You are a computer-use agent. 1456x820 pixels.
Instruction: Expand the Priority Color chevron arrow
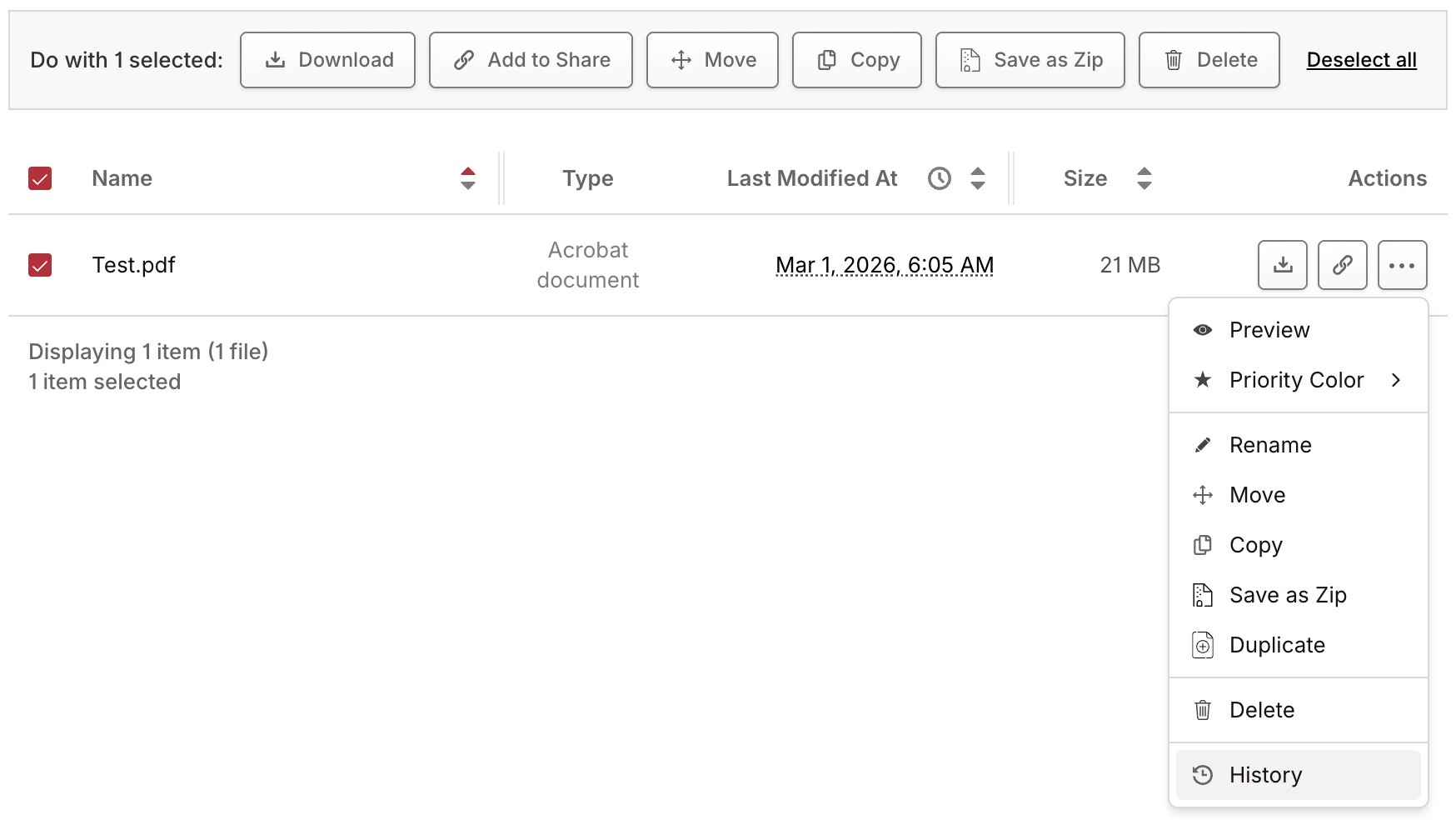[1396, 380]
